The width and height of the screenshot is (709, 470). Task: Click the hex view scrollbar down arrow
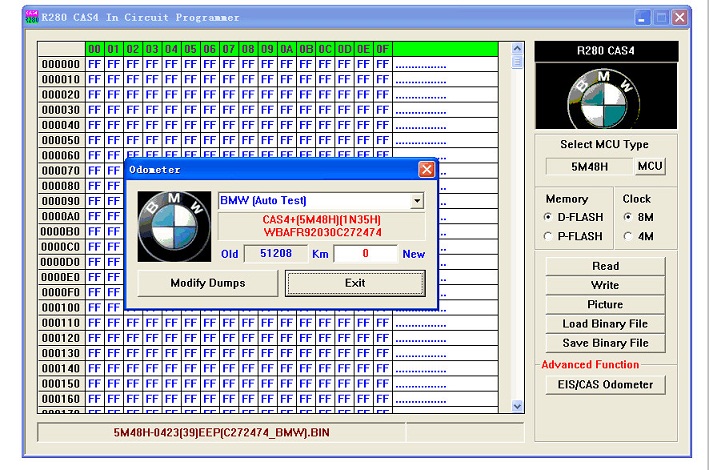click(x=517, y=405)
